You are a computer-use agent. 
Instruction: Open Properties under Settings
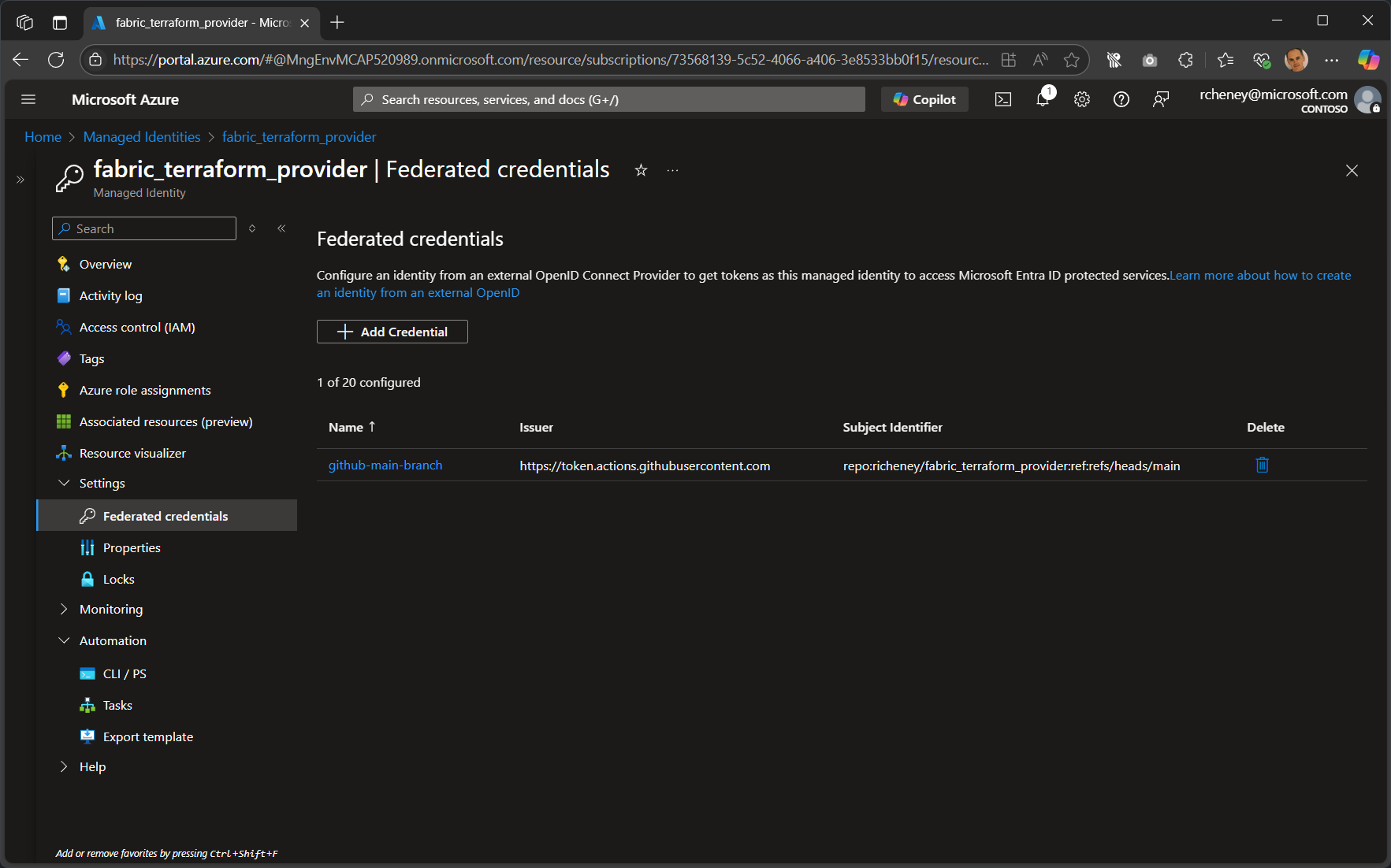[x=132, y=547]
